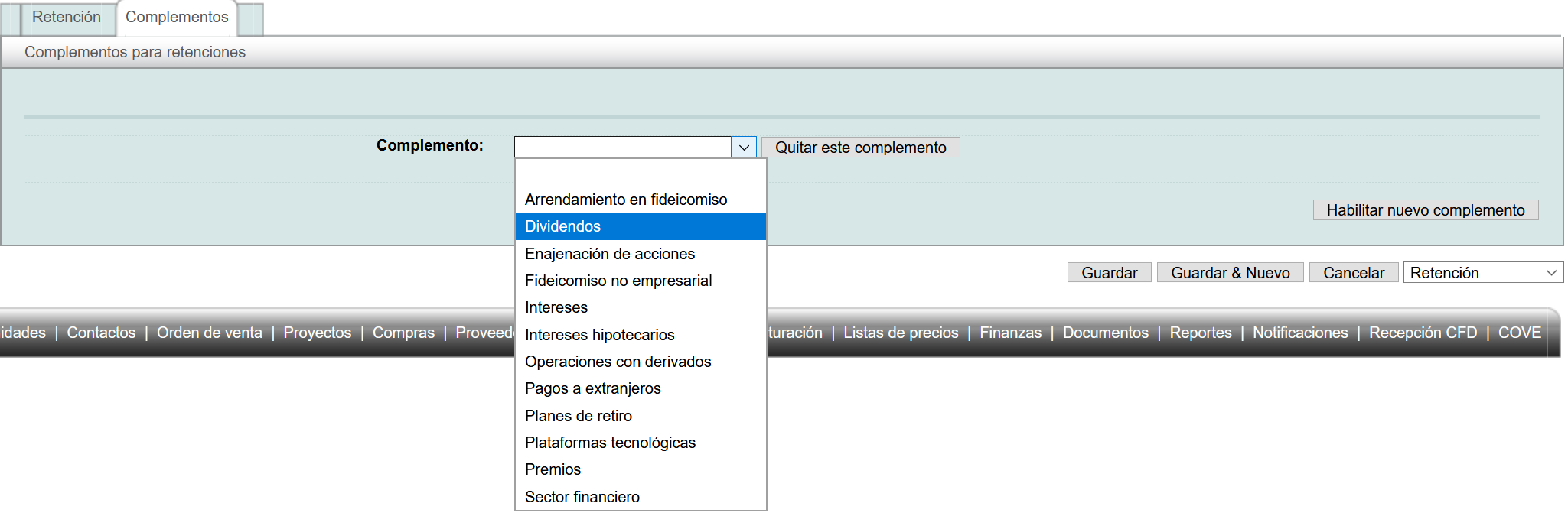Collapse the Complemento dropdown arrow
This screenshot has height=513, width=1568.
pyautogui.click(x=743, y=148)
